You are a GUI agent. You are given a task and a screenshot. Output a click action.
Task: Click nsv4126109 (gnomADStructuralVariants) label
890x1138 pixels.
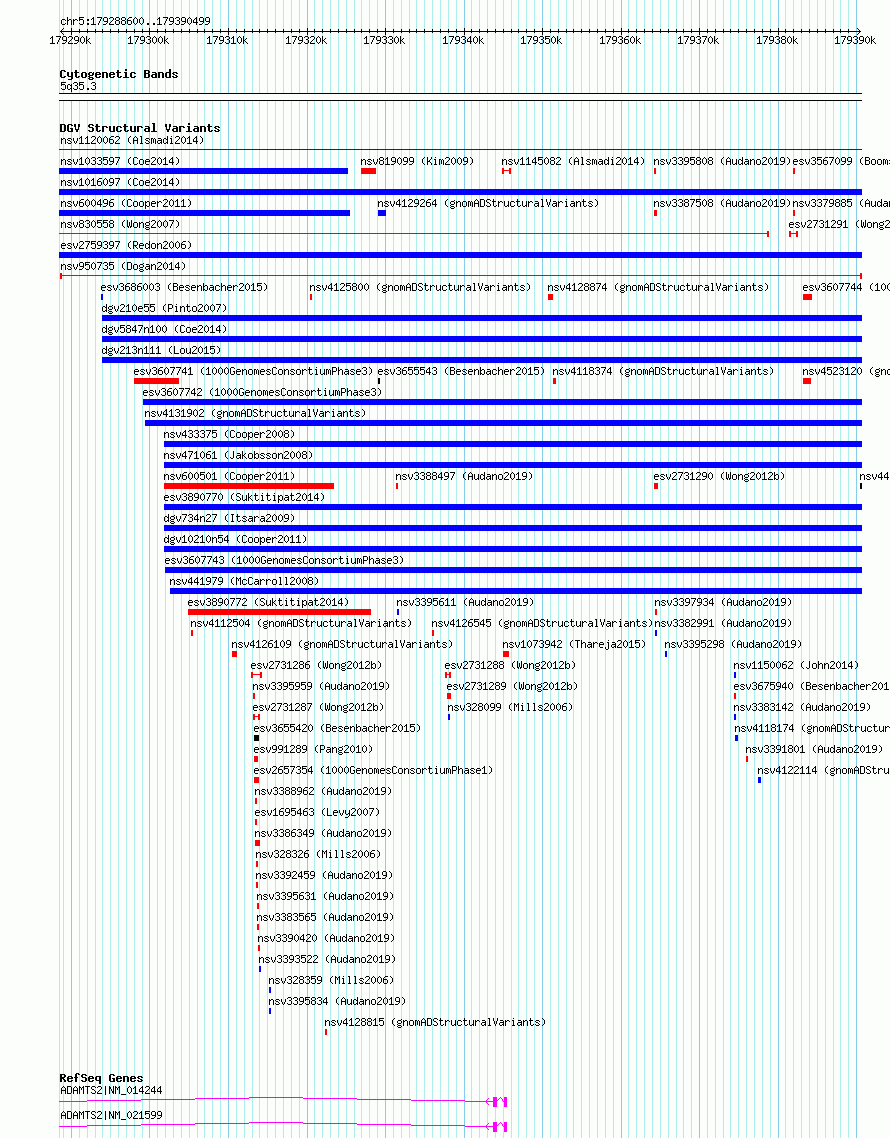point(341,645)
